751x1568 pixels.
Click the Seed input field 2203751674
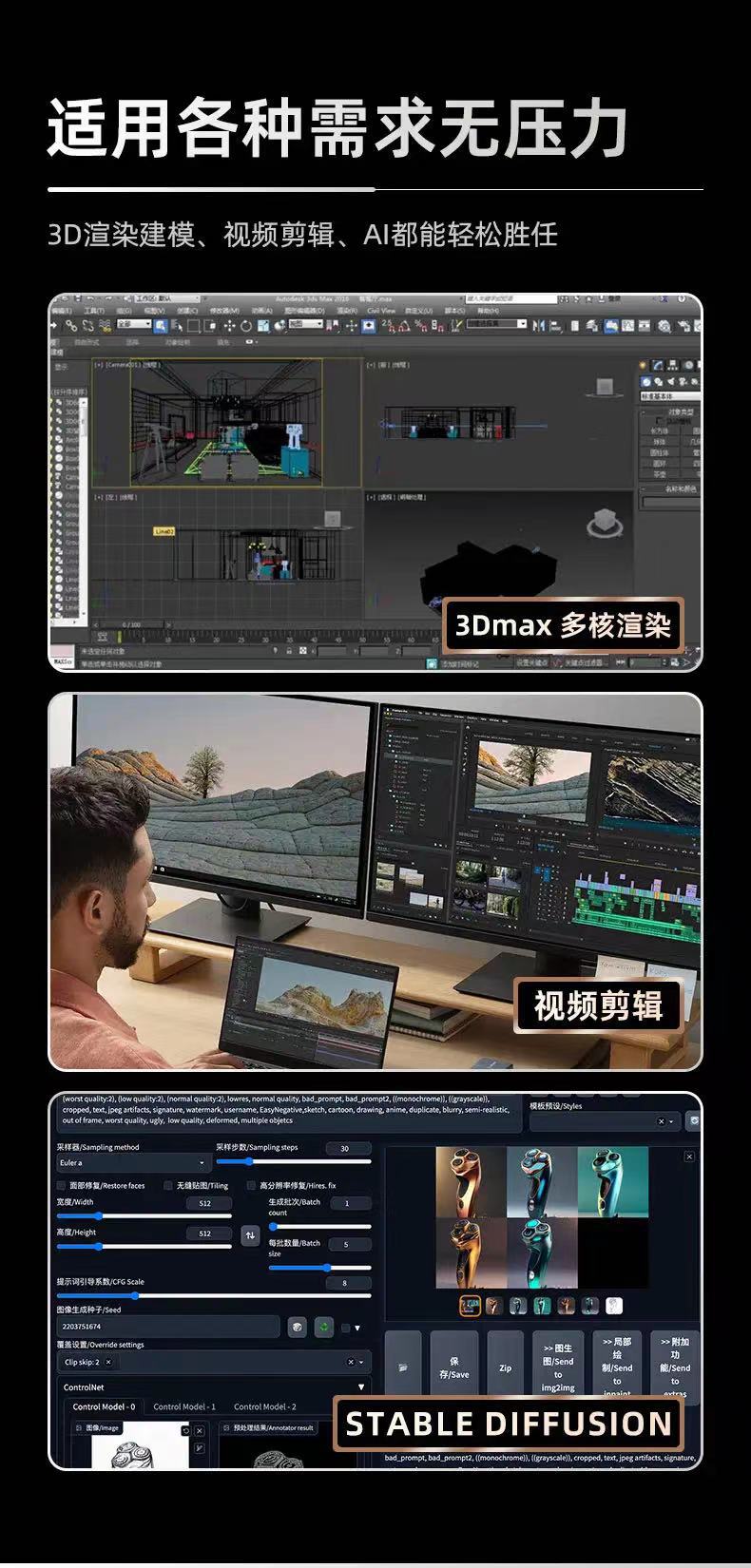[x=168, y=1327]
